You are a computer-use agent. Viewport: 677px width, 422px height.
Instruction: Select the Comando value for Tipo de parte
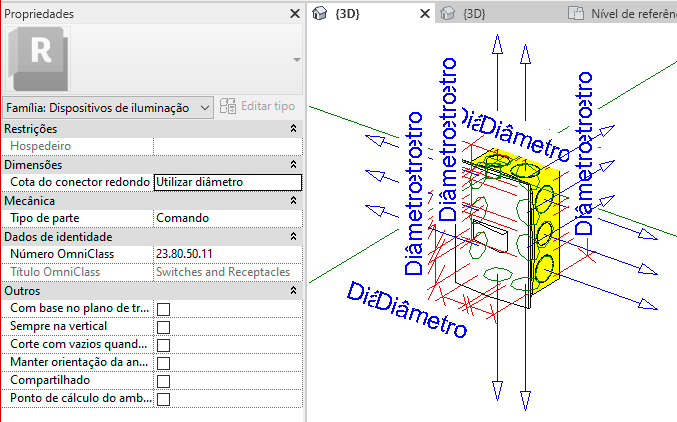pyautogui.click(x=228, y=218)
